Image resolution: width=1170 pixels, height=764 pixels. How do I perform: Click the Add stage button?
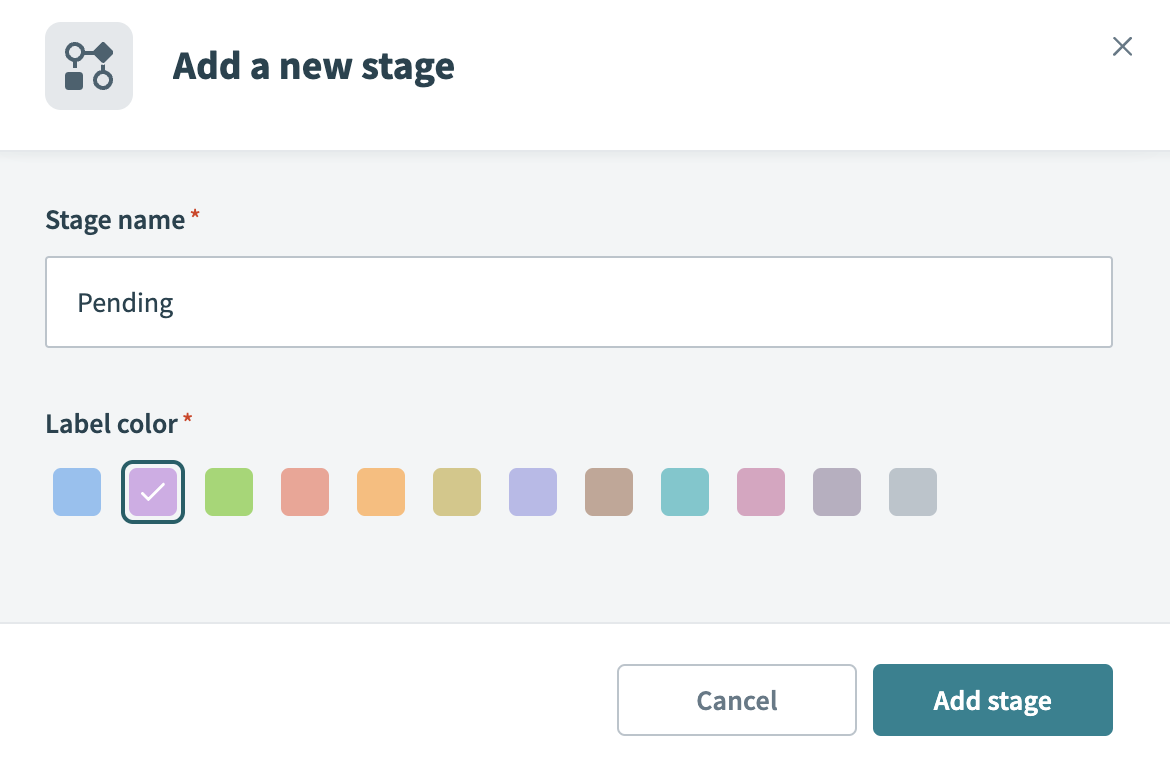pyautogui.click(x=992, y=700)
